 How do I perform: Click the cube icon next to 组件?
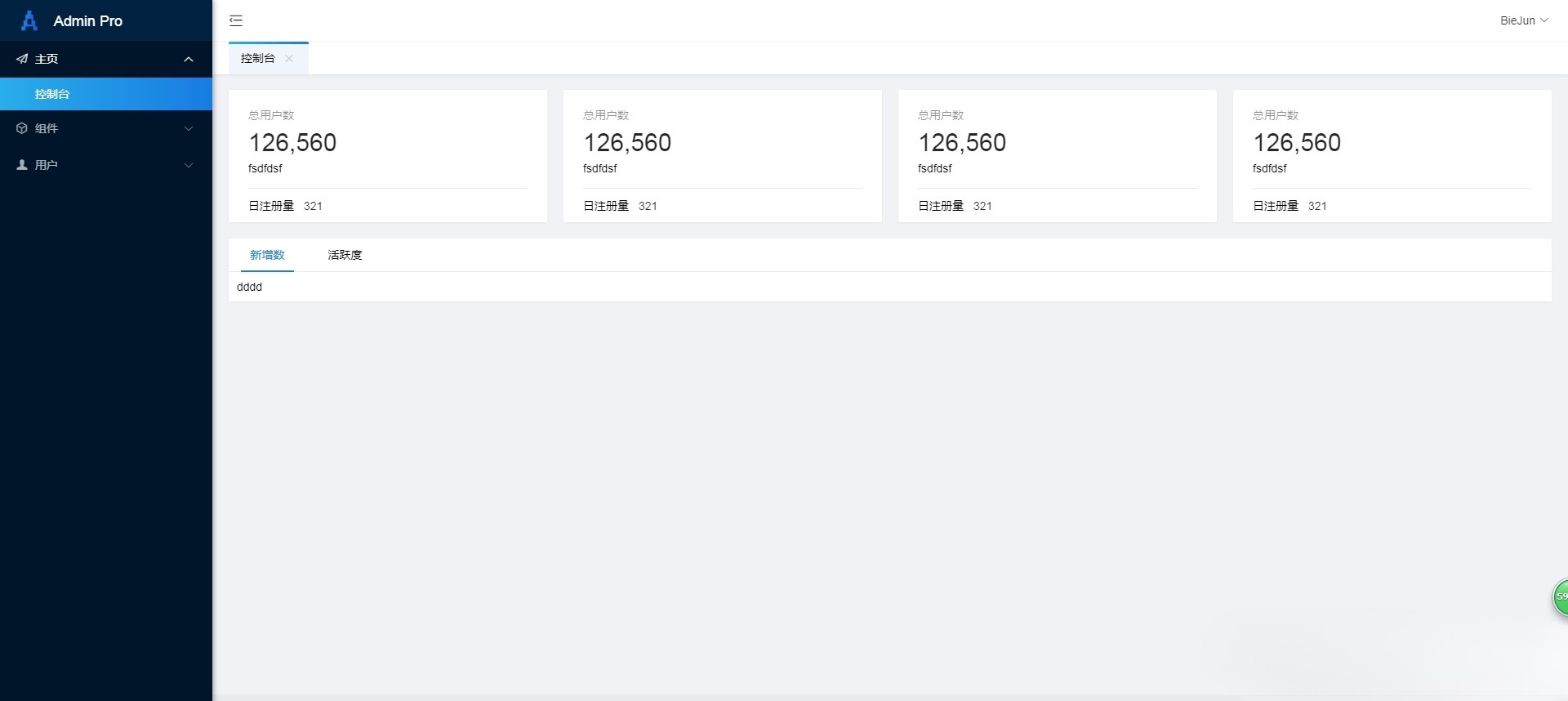[21, 128]
